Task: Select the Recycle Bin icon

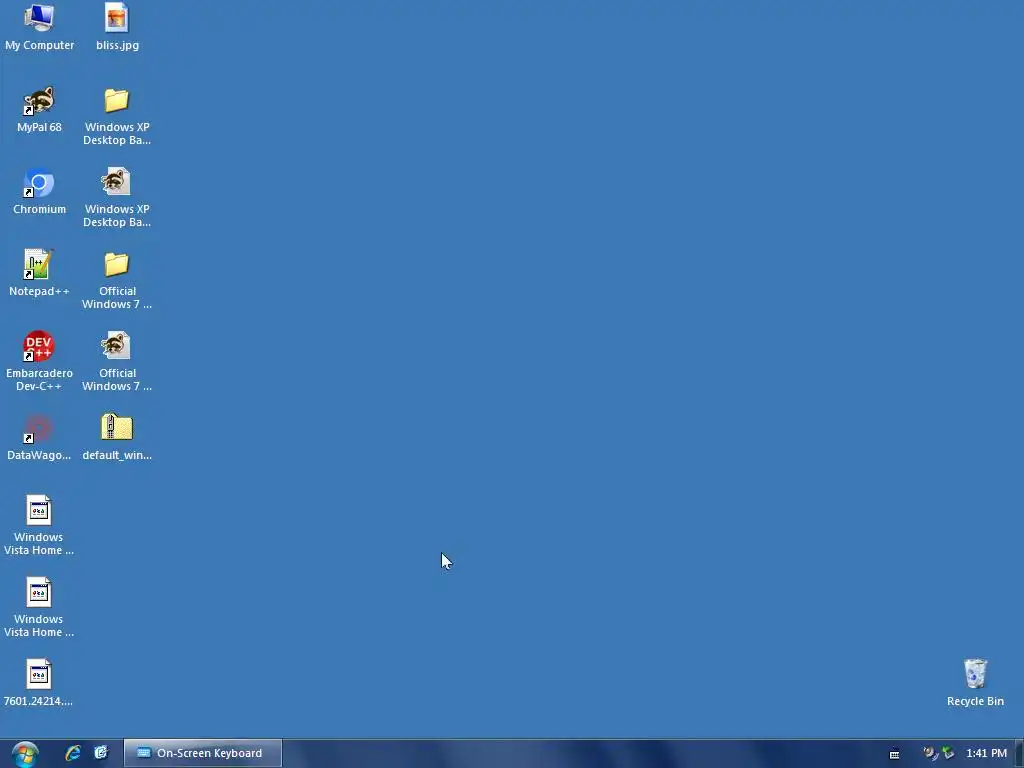Action: click(975, 683)
